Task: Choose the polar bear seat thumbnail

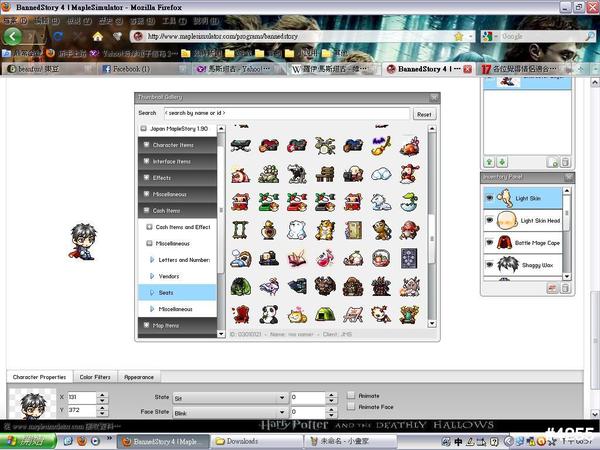Action: click(297, 229)
